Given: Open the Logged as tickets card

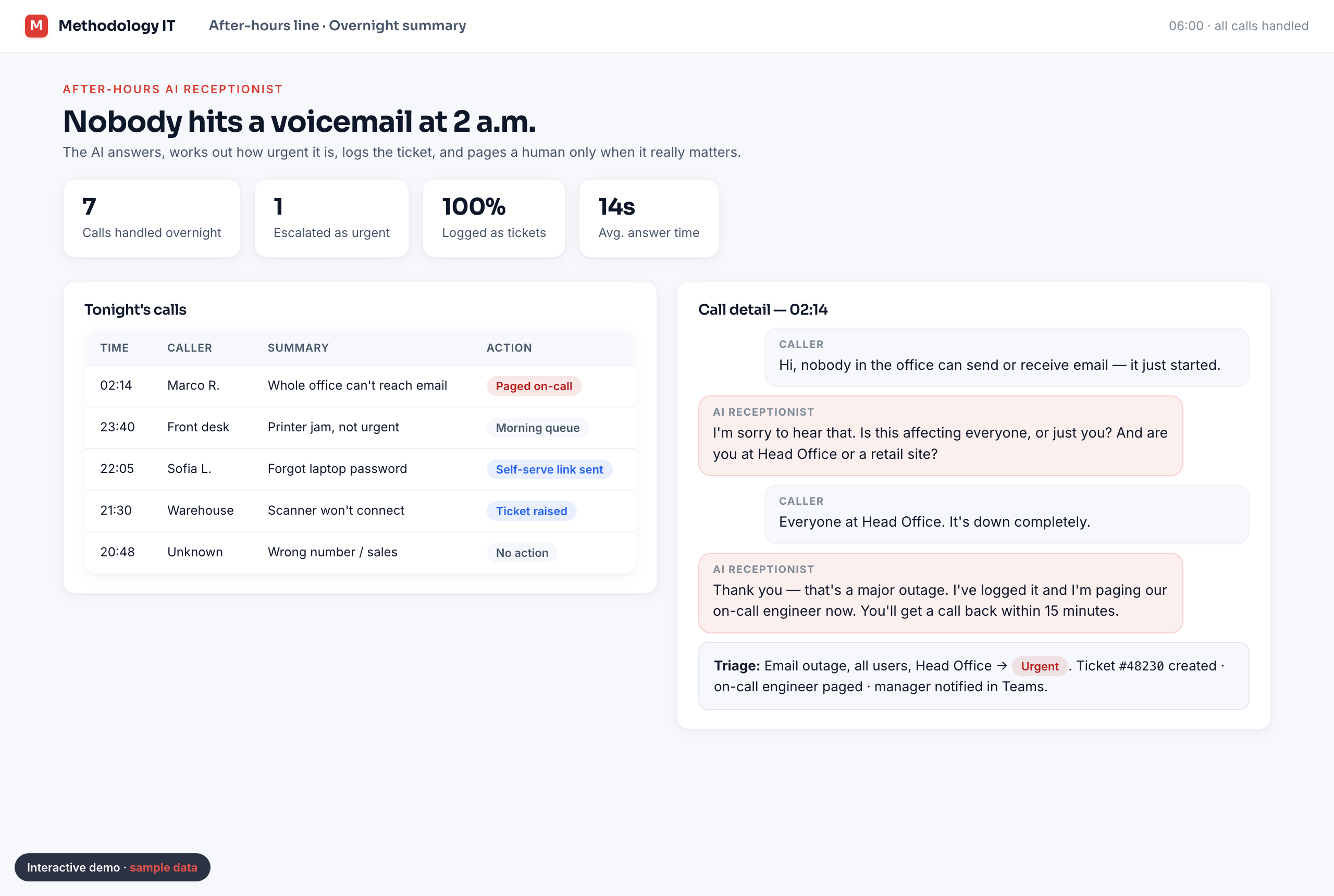Looking at the screenshot, I should coord(494,218).
